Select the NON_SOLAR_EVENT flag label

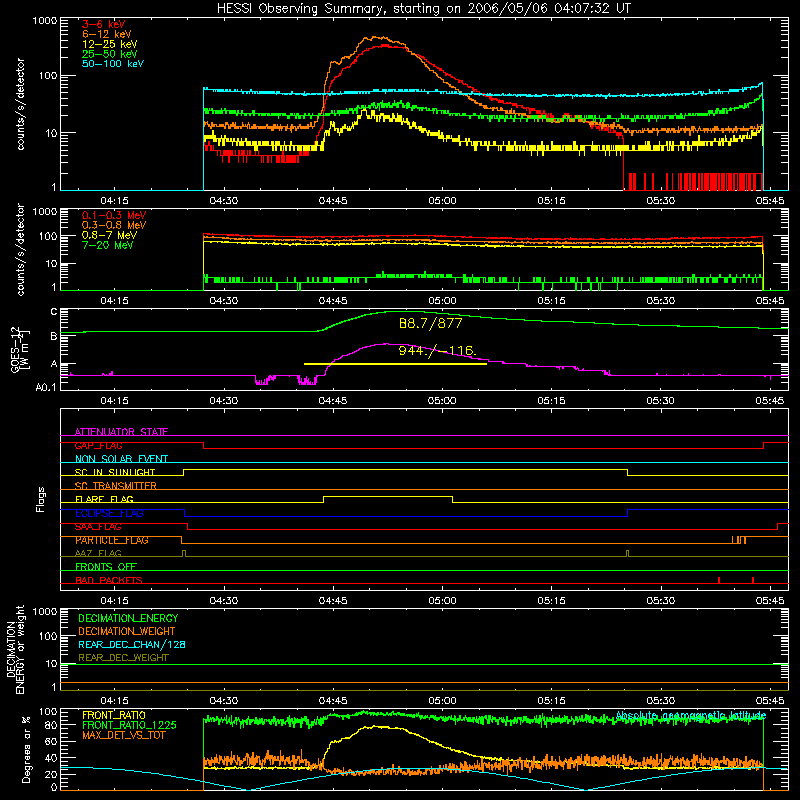click(121, 459)
